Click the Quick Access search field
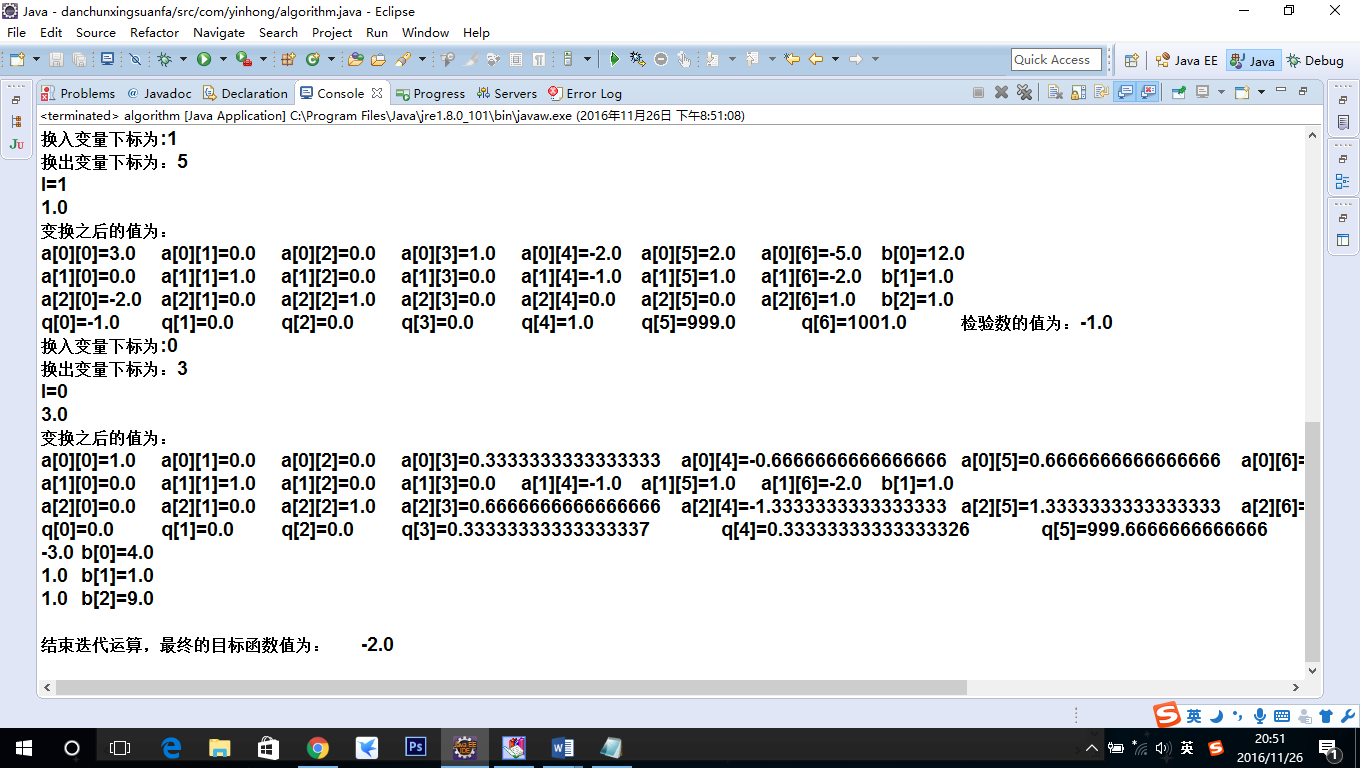This screenshot has width=1360, height=768. tap(1056, 60)
